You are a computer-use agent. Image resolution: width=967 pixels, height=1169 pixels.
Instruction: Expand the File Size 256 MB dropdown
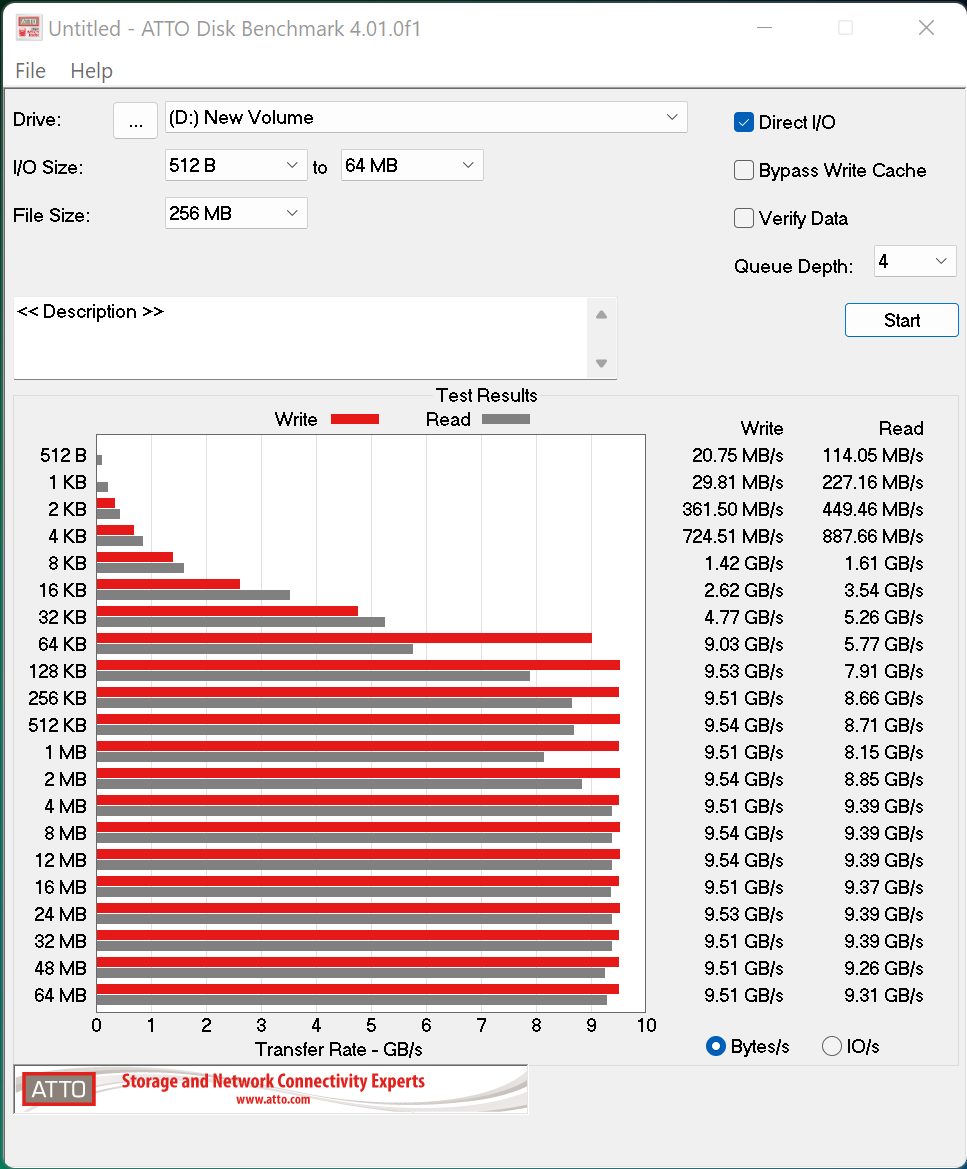236,213
